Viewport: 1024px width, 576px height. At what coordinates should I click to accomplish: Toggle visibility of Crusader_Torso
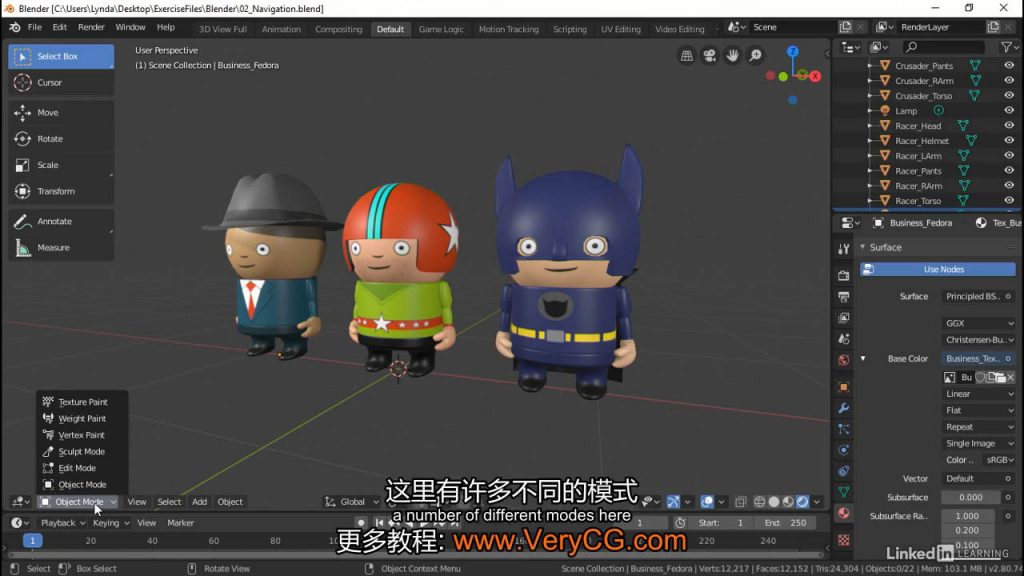[x=1009, y=95]
